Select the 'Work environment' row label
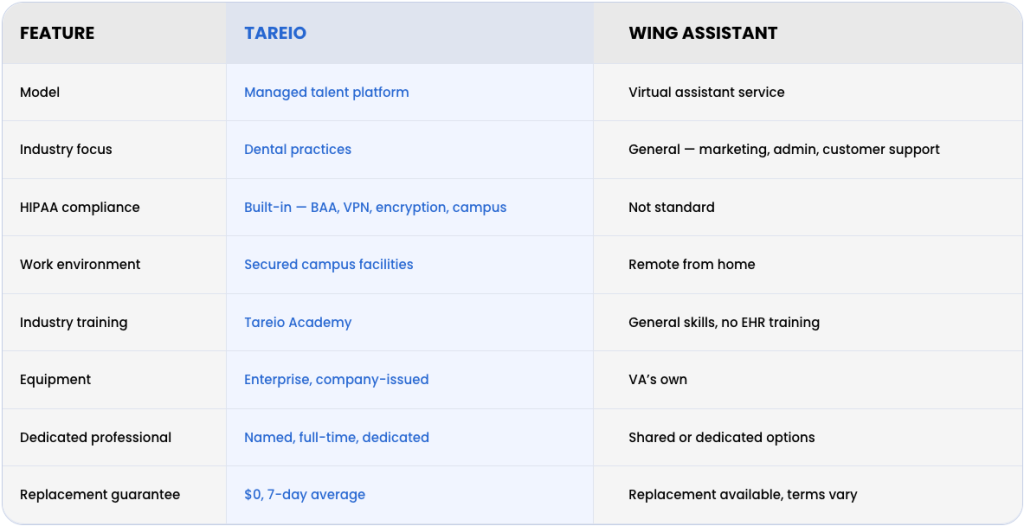Screen dimensions: 1024x526 coord(80,264)
